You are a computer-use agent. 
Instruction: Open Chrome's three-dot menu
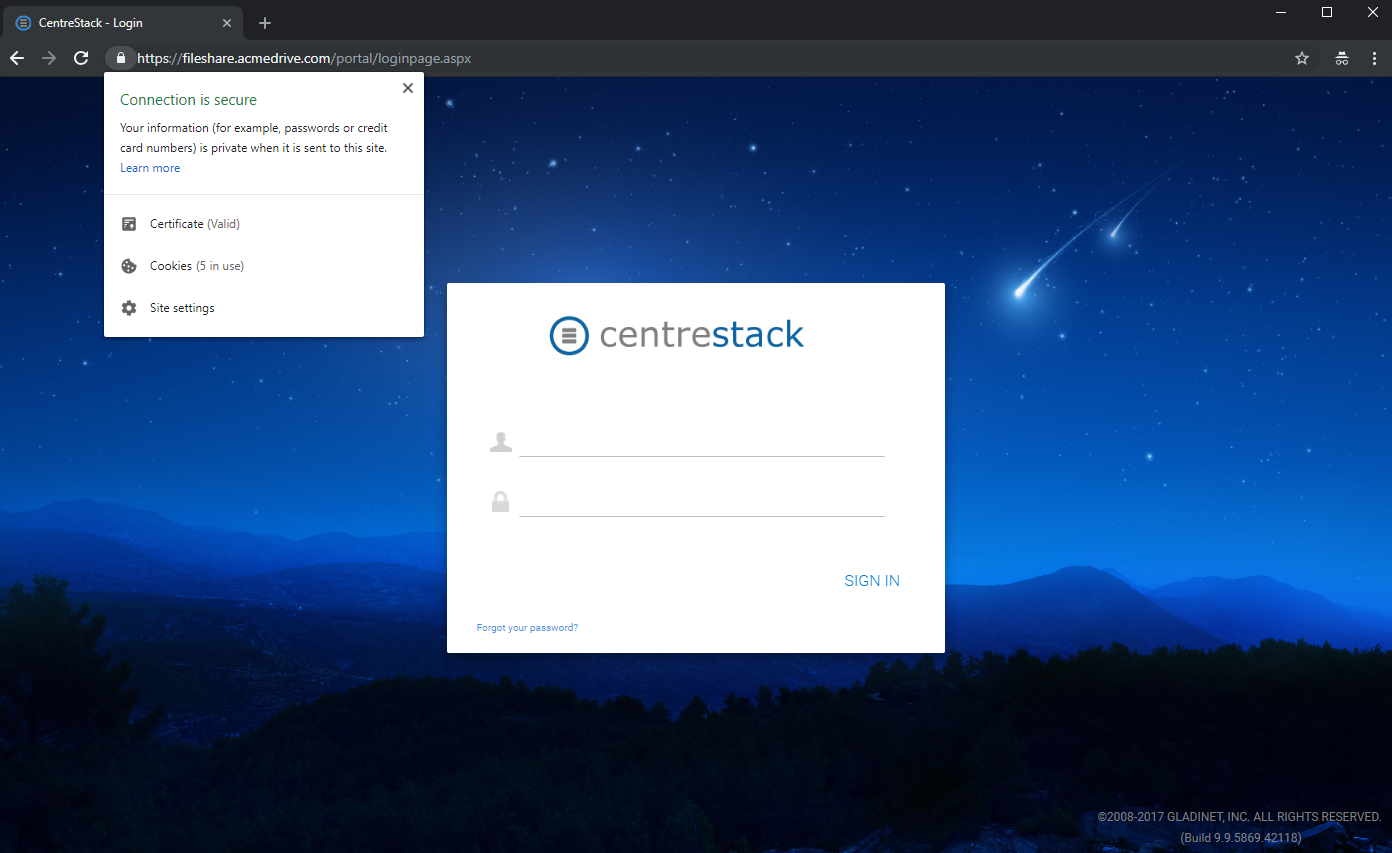point(1375,58)
